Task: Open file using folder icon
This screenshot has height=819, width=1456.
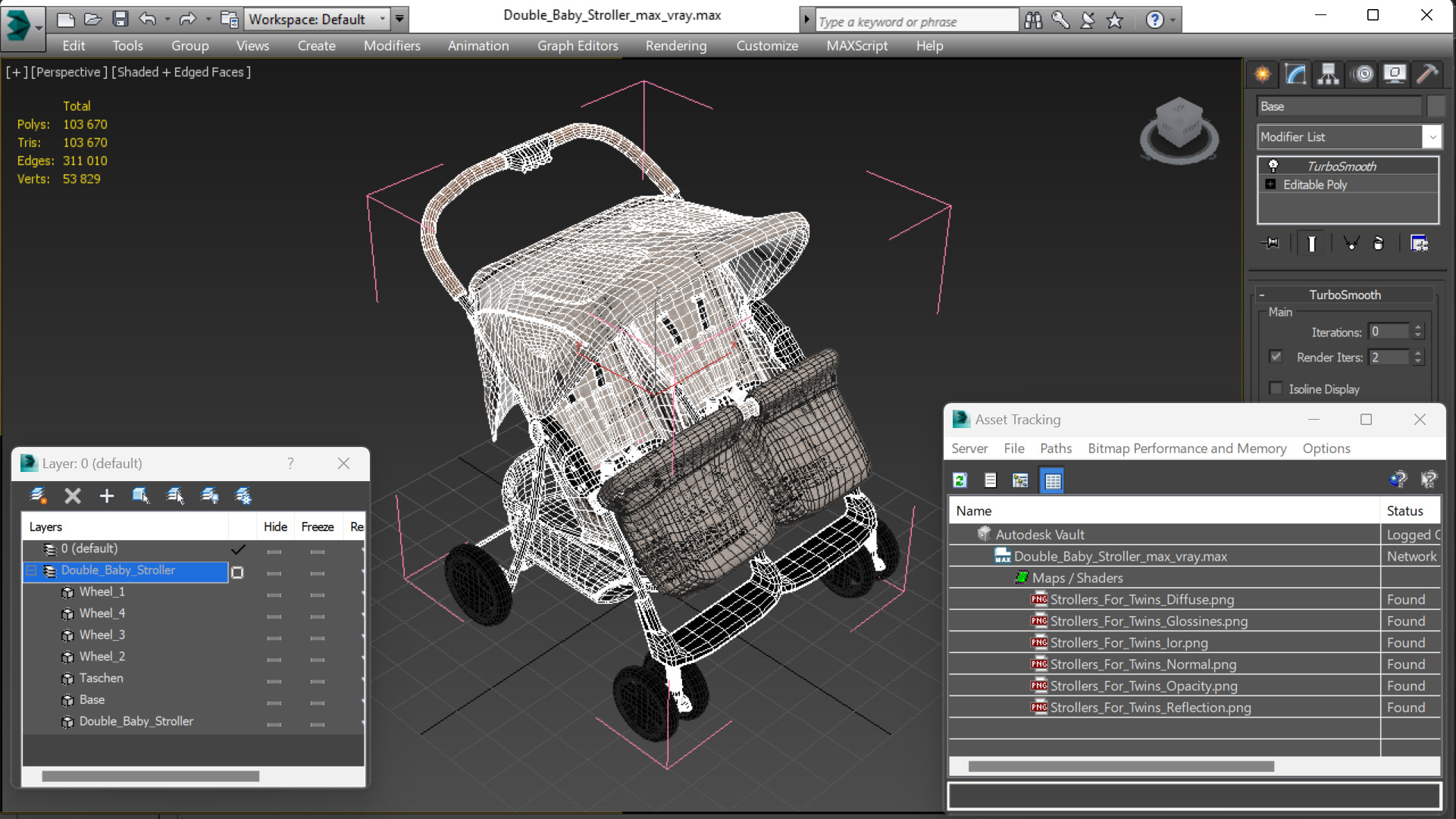Action: click(92, 19)
